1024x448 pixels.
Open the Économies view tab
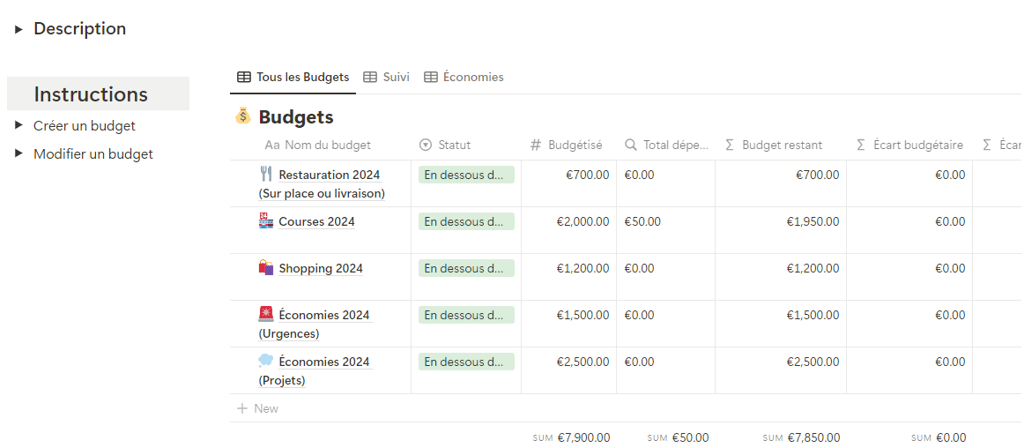(464, 77)
